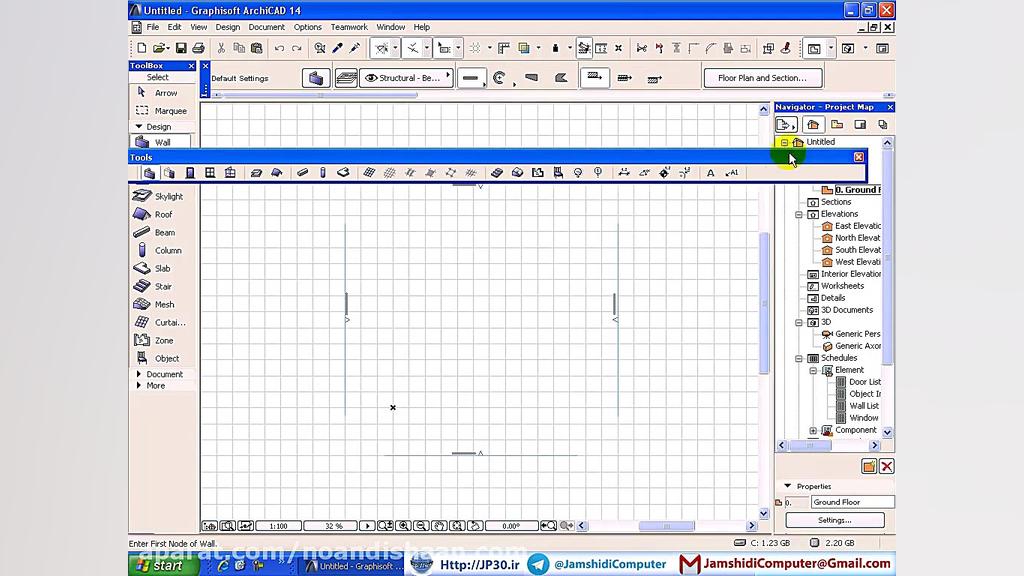Pick the Column icon in floating Tools bar
The height and width of the screenshot is (576, 1024).
(323, 173)
